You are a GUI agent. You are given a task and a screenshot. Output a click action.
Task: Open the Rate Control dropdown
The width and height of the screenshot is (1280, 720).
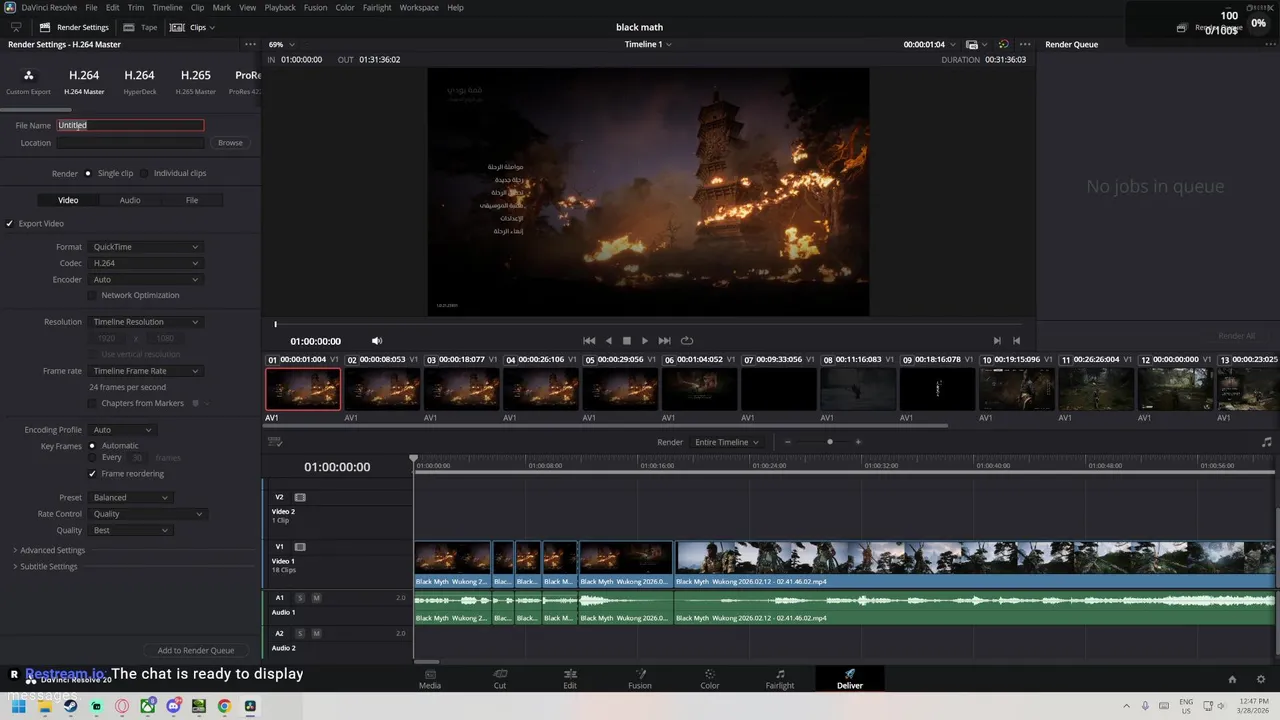[x=147, y=514]
